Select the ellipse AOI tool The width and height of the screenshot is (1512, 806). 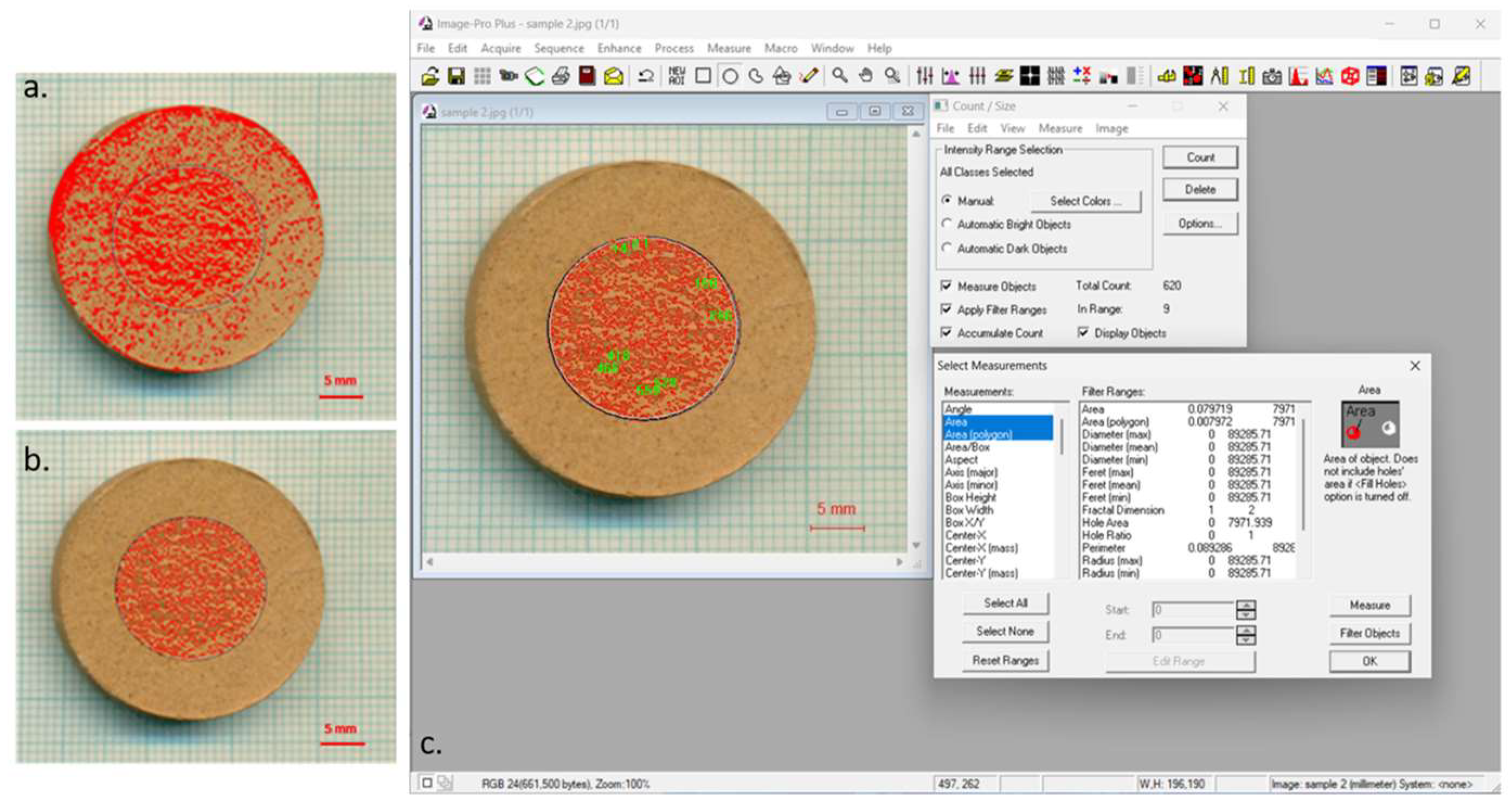(x=730, y=76)
